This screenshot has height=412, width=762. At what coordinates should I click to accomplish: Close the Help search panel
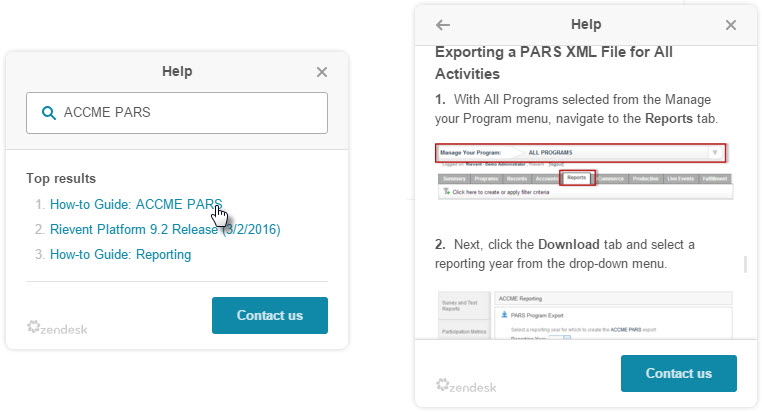[322, 72]
